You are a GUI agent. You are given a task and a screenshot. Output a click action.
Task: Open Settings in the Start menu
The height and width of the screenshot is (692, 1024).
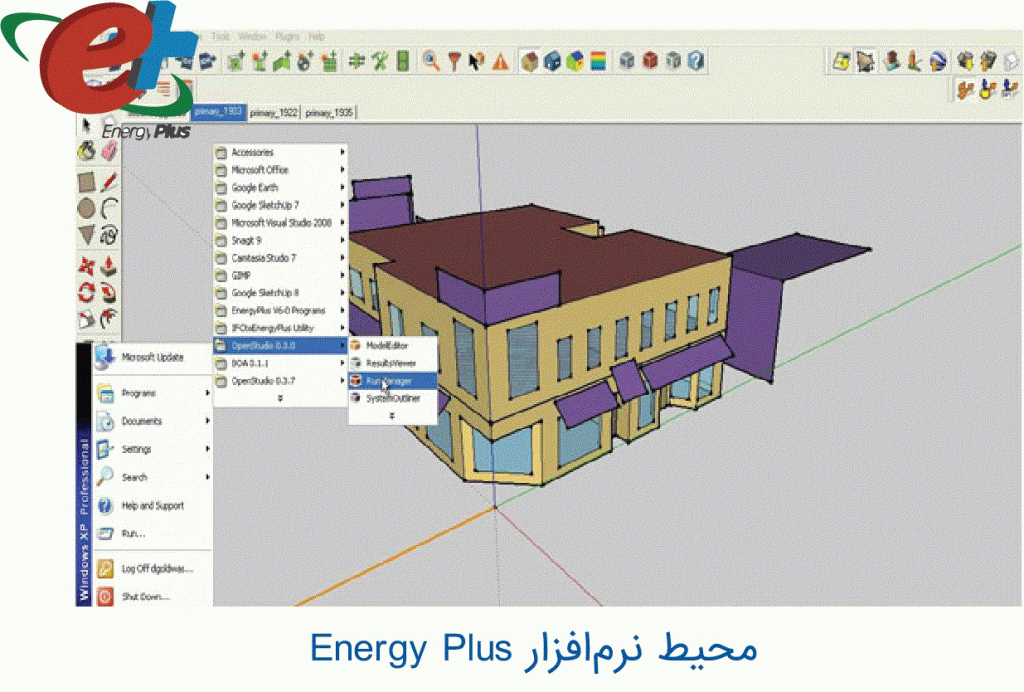[x=153, y=449]
